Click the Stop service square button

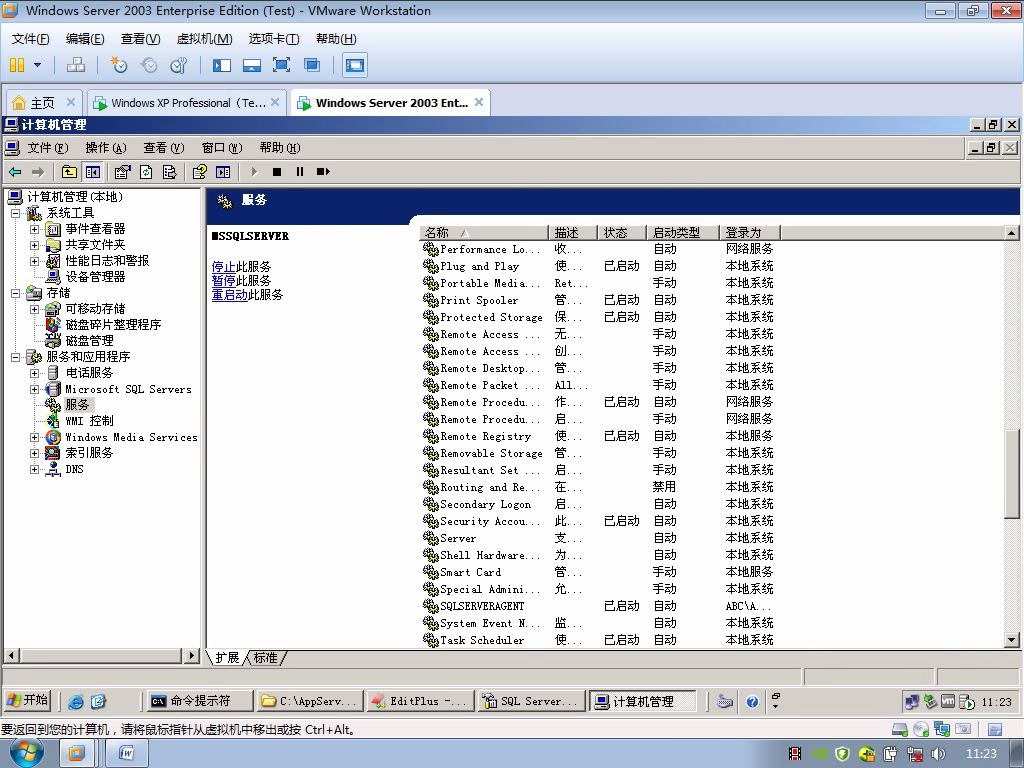(x=277, y=172)
